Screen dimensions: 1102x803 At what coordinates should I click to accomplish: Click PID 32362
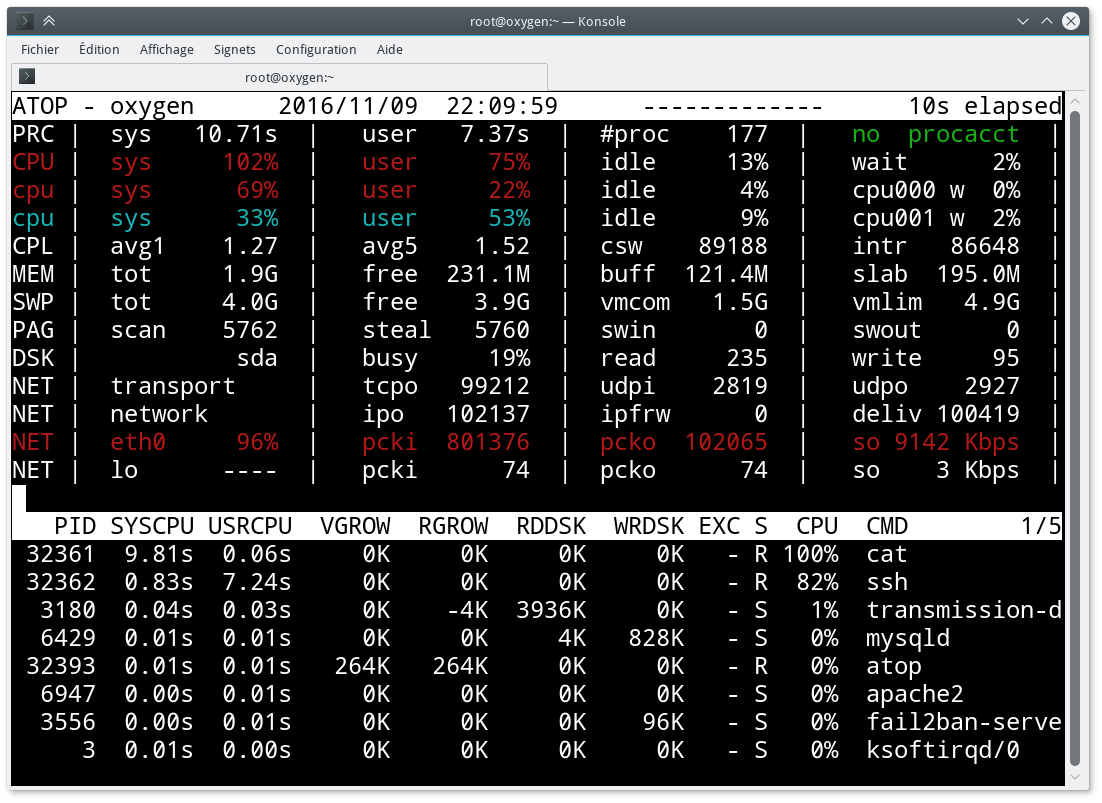point(60,582)
